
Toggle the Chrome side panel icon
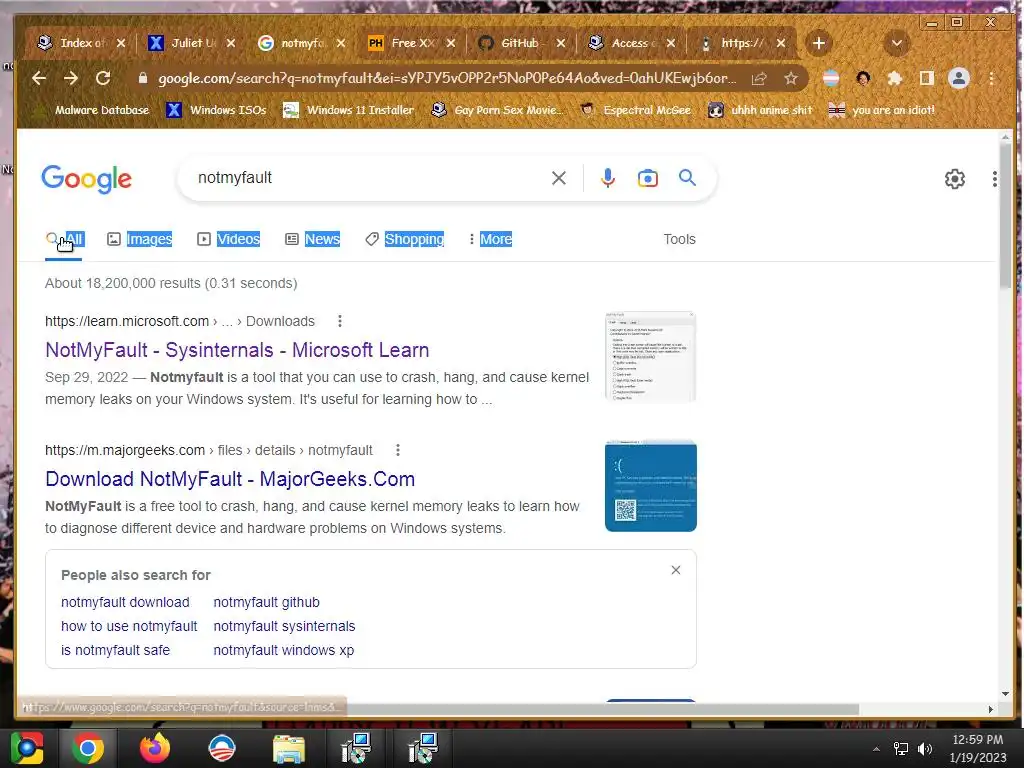tap(927, 78)
